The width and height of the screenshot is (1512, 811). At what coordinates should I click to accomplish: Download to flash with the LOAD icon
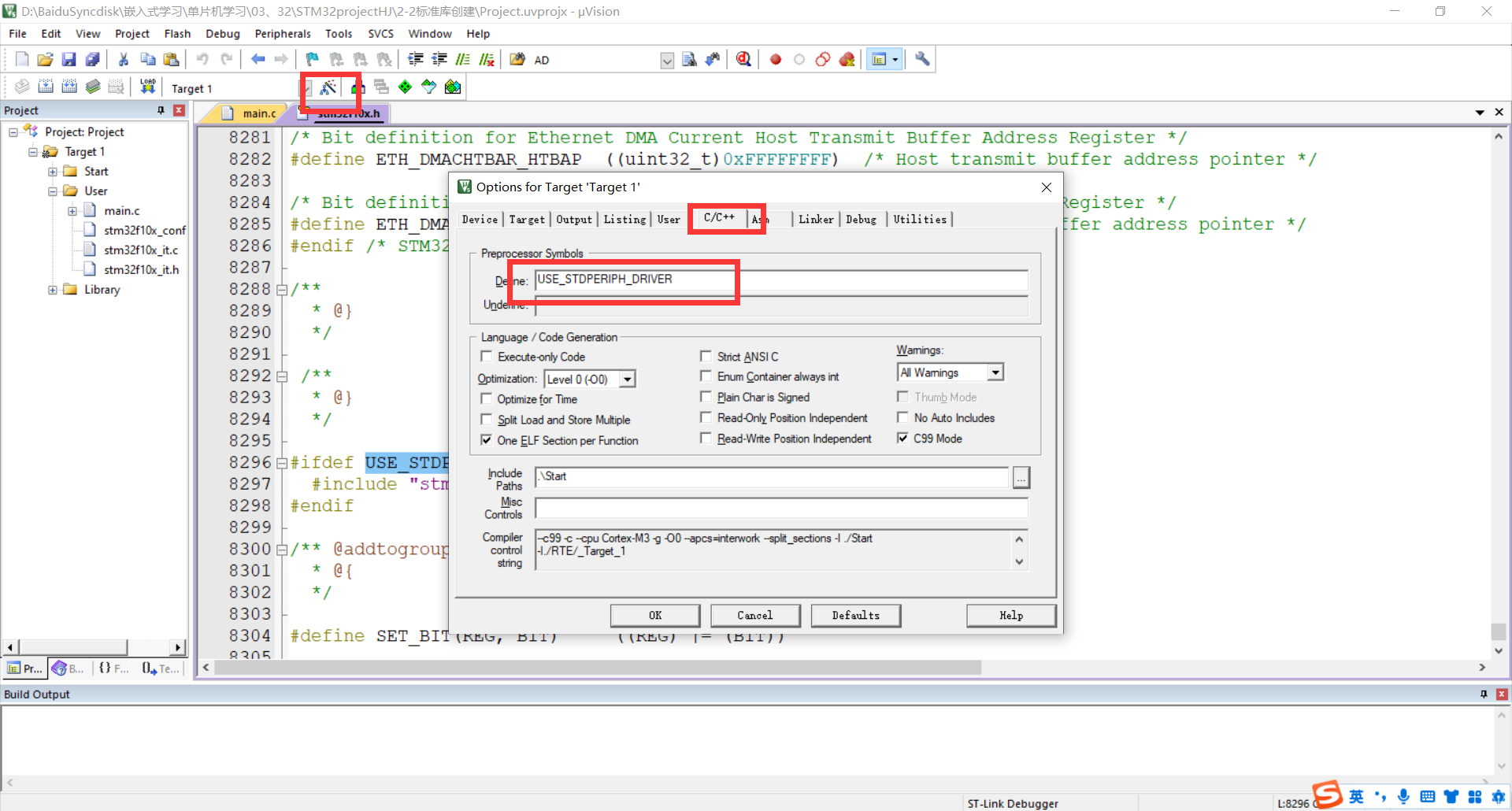(x=147, y=87)
